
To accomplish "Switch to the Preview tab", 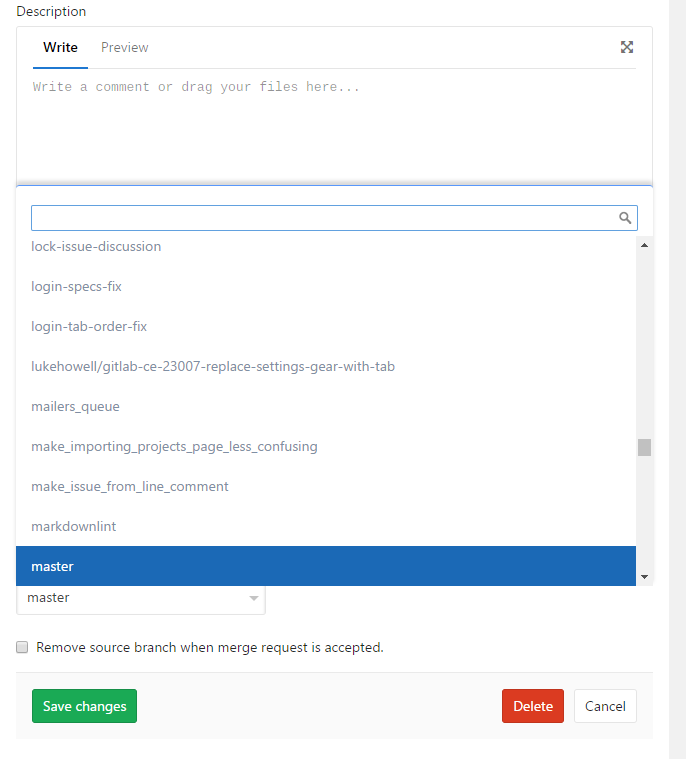I will (124, 47).
